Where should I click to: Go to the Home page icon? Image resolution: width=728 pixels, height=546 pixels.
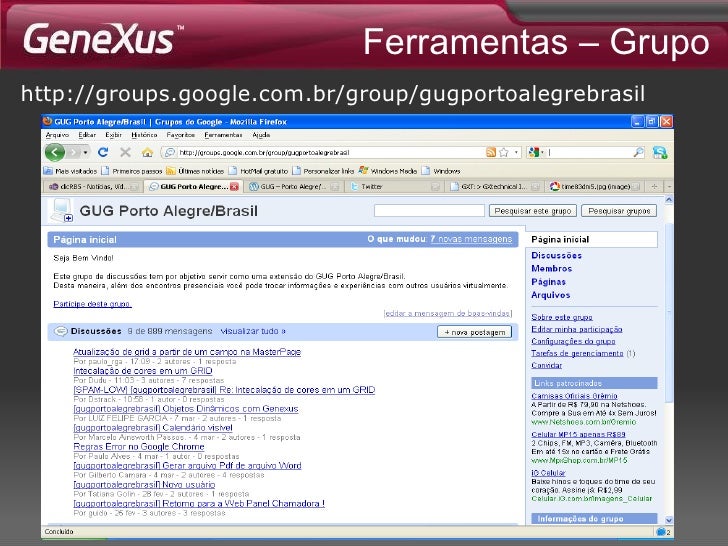147,152
